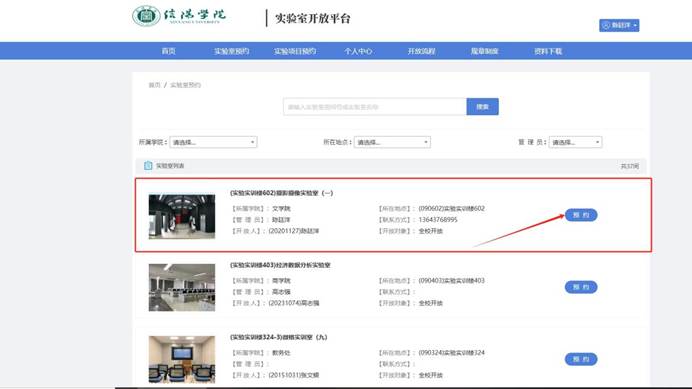The width and height of the screenshot is (692, 389).
Task: Click 预约 for the 实验实训楼602 lab
Action: click(581, 215)
